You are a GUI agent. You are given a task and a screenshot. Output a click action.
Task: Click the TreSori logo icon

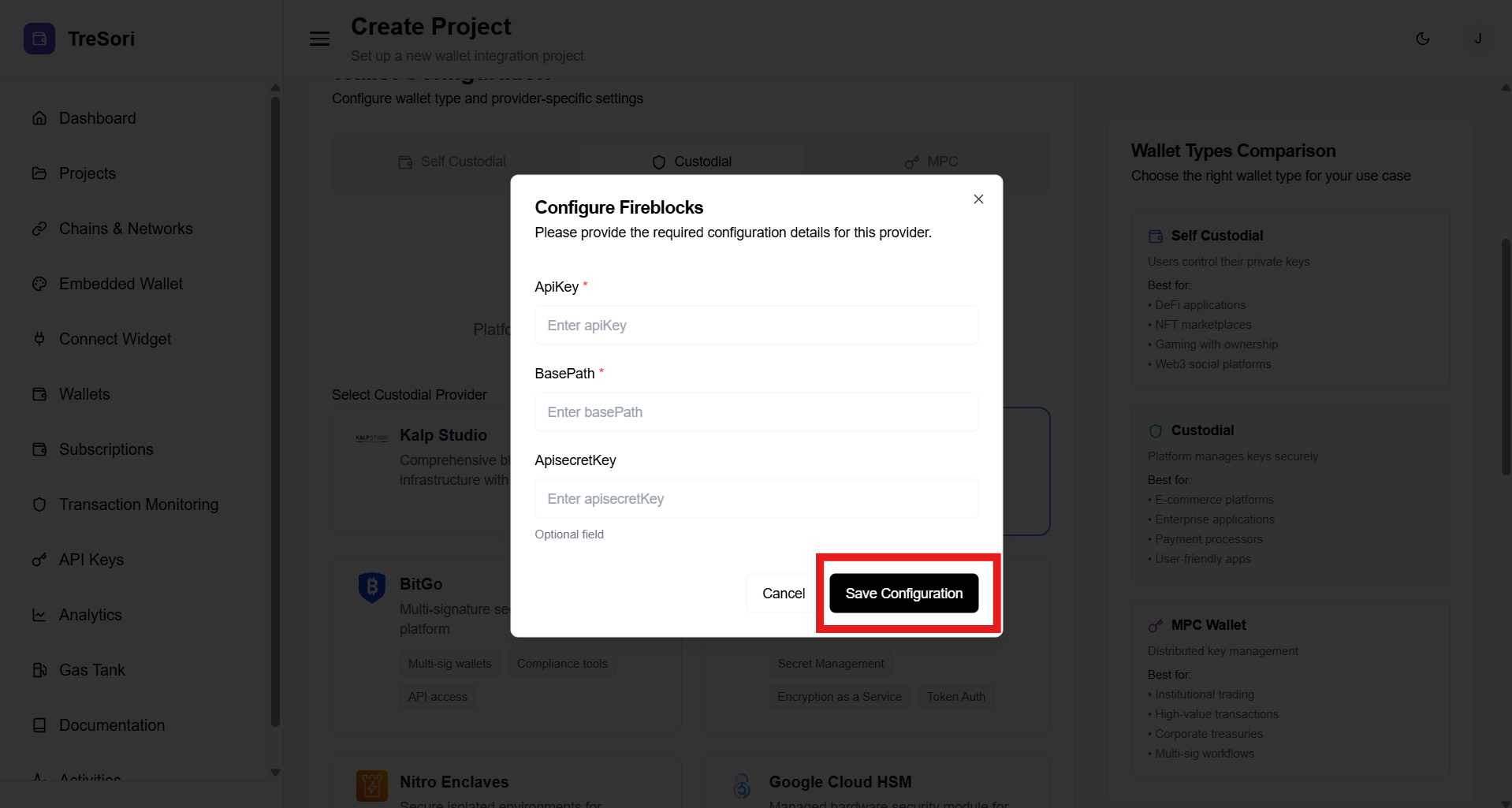point(39,39)
